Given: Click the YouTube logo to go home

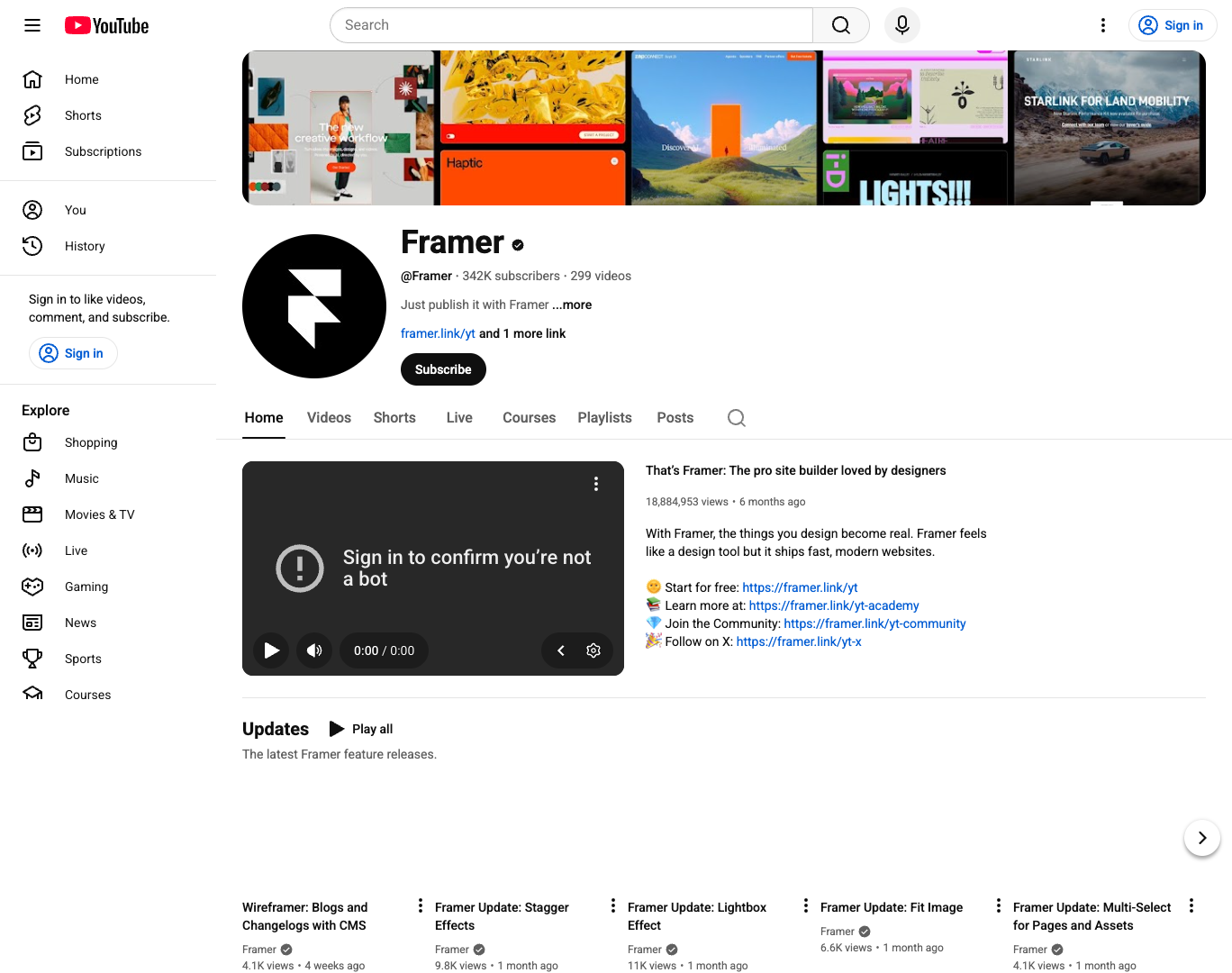Looking at the screenshot, I should pos(105,25).
